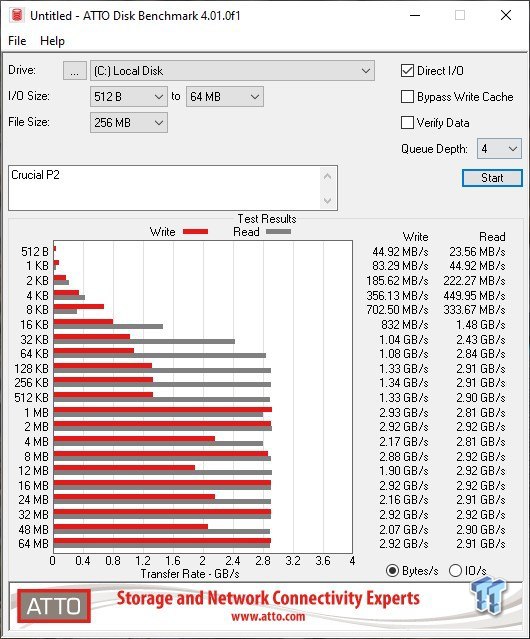Click the ATTO app icon in title bar
The height and width of the screenshot is (639, 530).
[17, 15]
